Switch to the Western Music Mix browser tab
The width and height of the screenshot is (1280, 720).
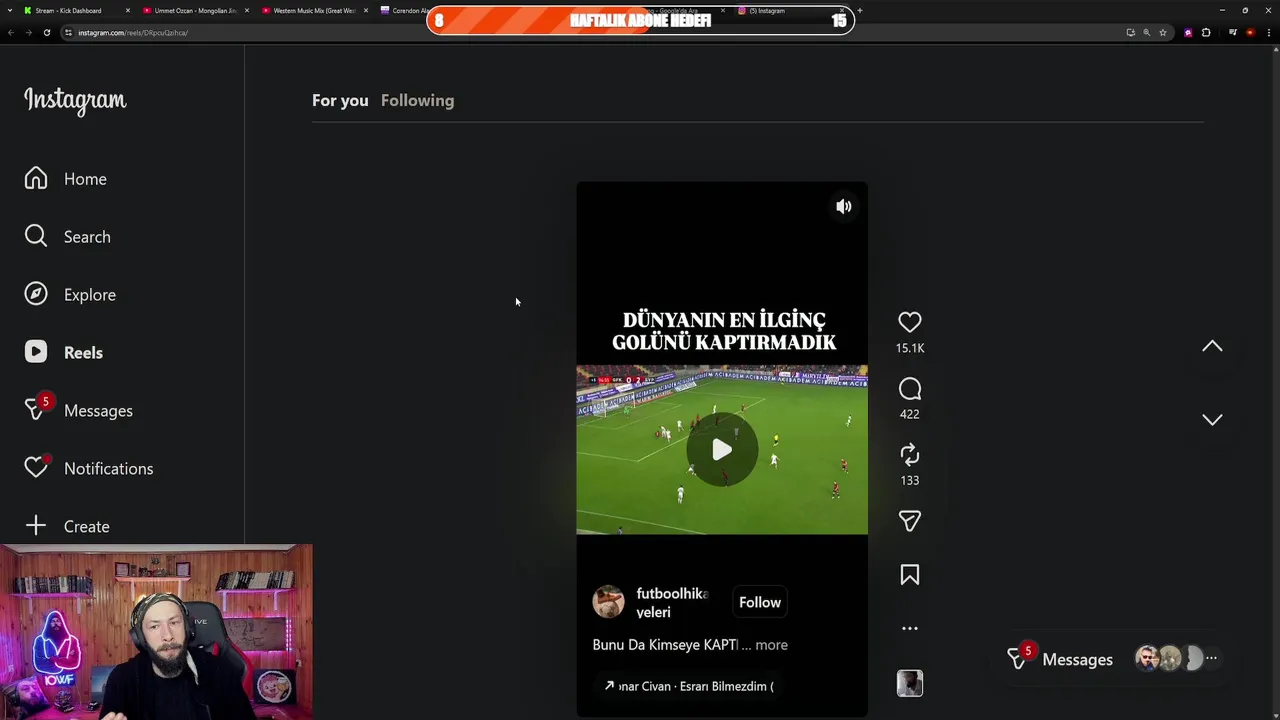coord(314,10)
